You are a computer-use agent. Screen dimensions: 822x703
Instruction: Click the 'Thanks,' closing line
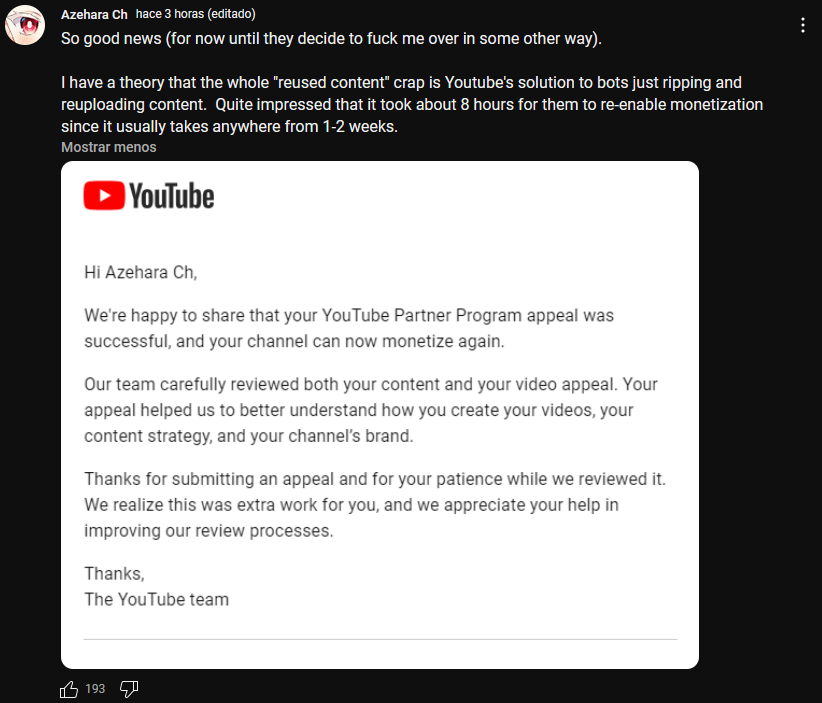[x=114, y=574]
